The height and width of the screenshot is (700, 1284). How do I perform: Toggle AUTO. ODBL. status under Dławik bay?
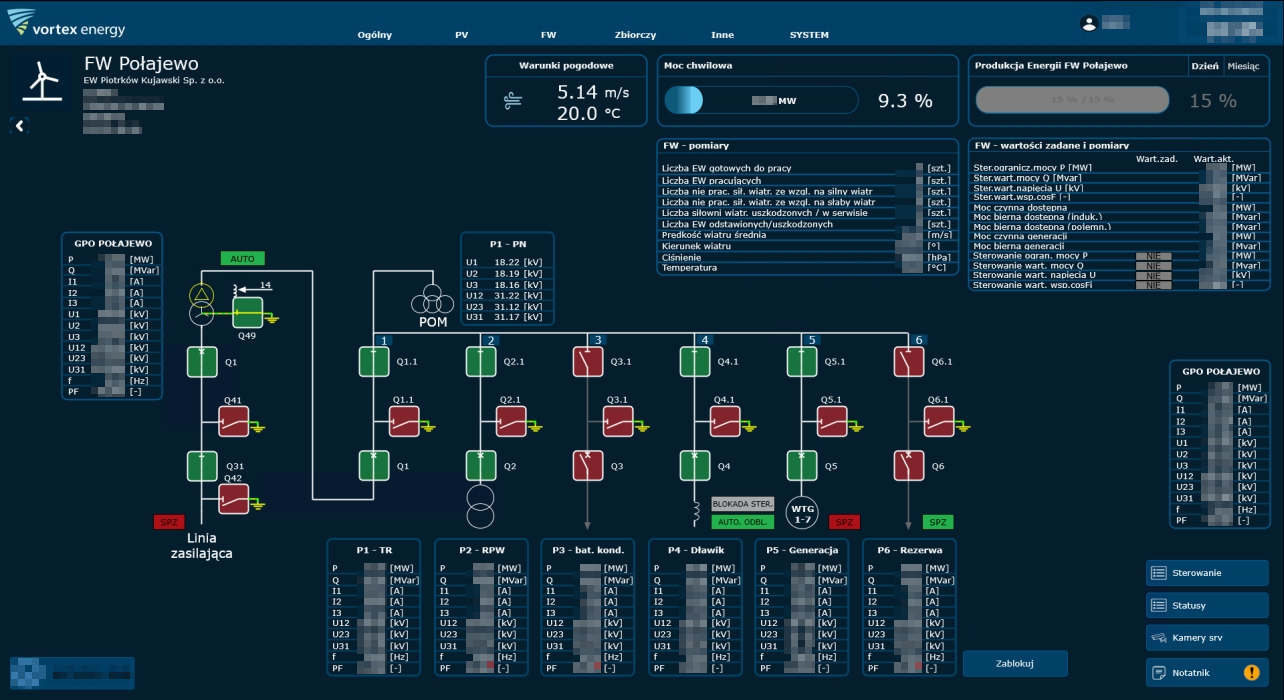742,522
